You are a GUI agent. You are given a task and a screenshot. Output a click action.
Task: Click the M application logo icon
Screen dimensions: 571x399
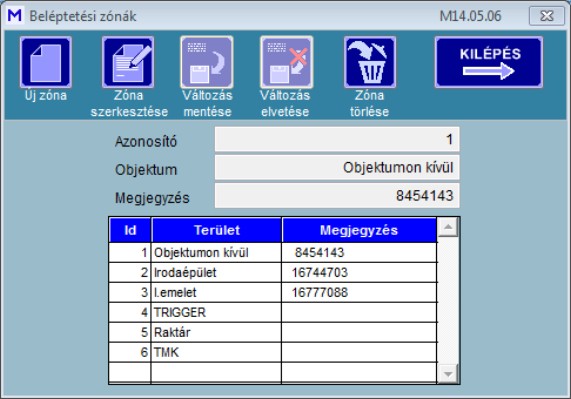15,16
